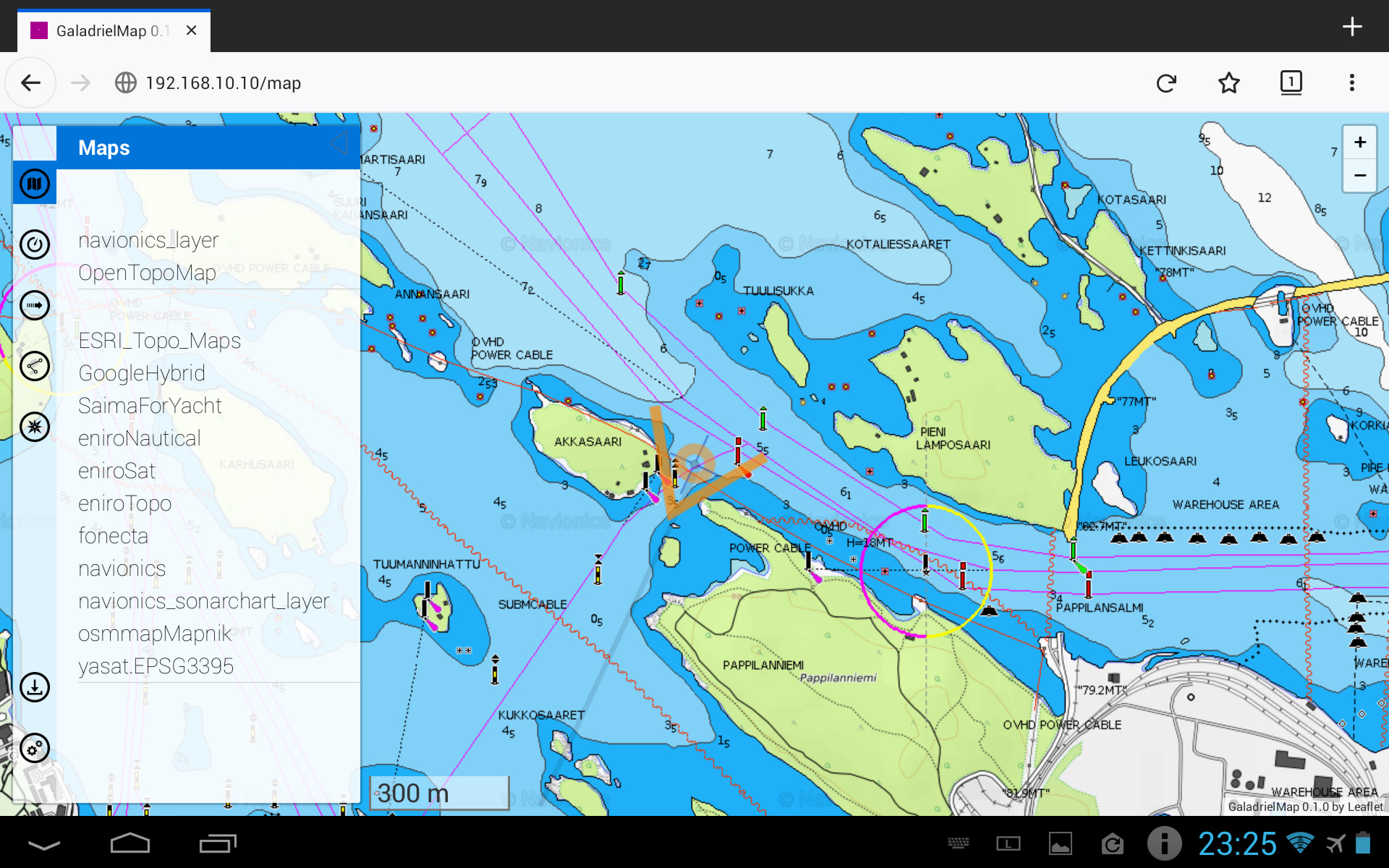
Task: Tap the Android recent apps button
Action: point(218,843)
